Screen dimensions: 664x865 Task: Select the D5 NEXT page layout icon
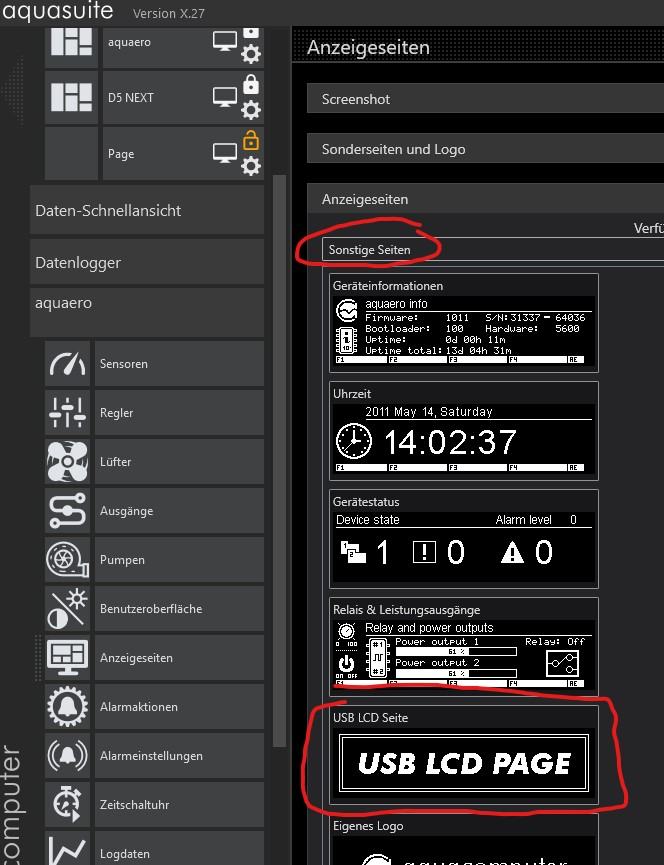pos(71,97)
